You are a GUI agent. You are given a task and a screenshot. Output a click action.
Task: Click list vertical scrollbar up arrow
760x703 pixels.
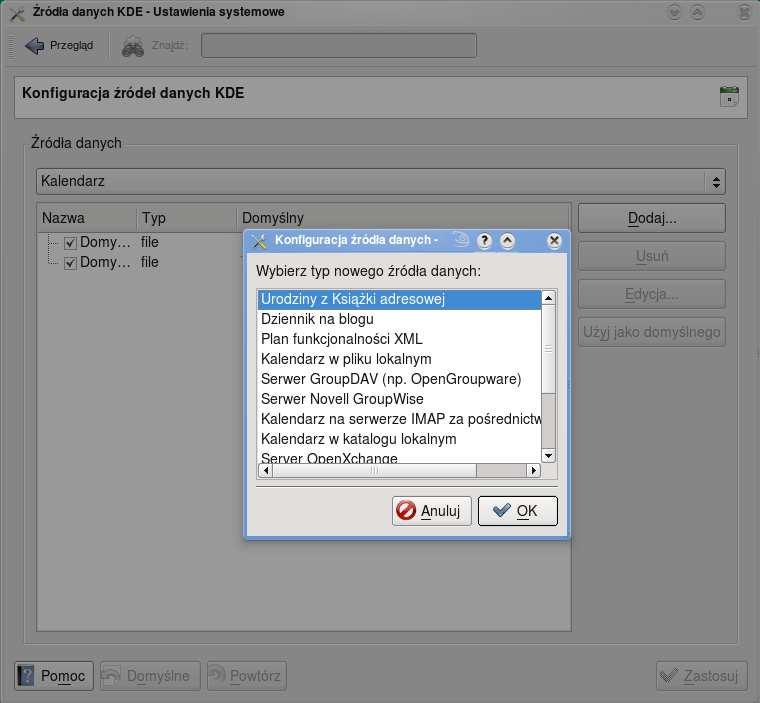click(x=548, y=297)
